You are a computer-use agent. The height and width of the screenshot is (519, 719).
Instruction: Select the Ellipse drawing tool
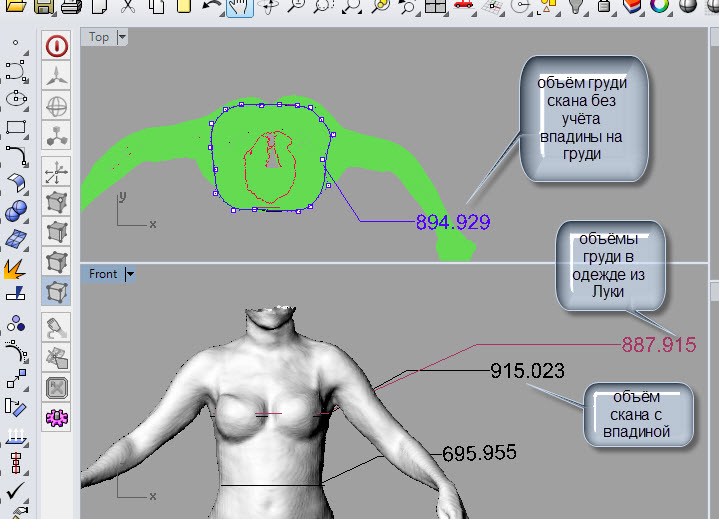click(16, 99)
